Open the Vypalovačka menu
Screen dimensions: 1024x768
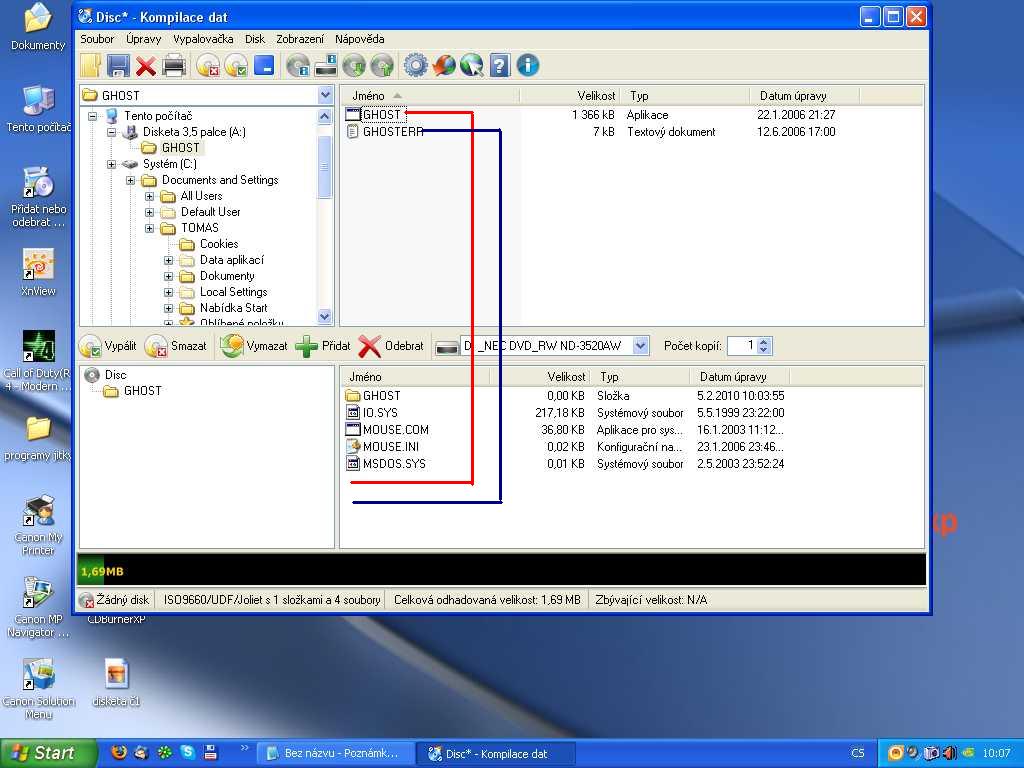click(202, 39)
